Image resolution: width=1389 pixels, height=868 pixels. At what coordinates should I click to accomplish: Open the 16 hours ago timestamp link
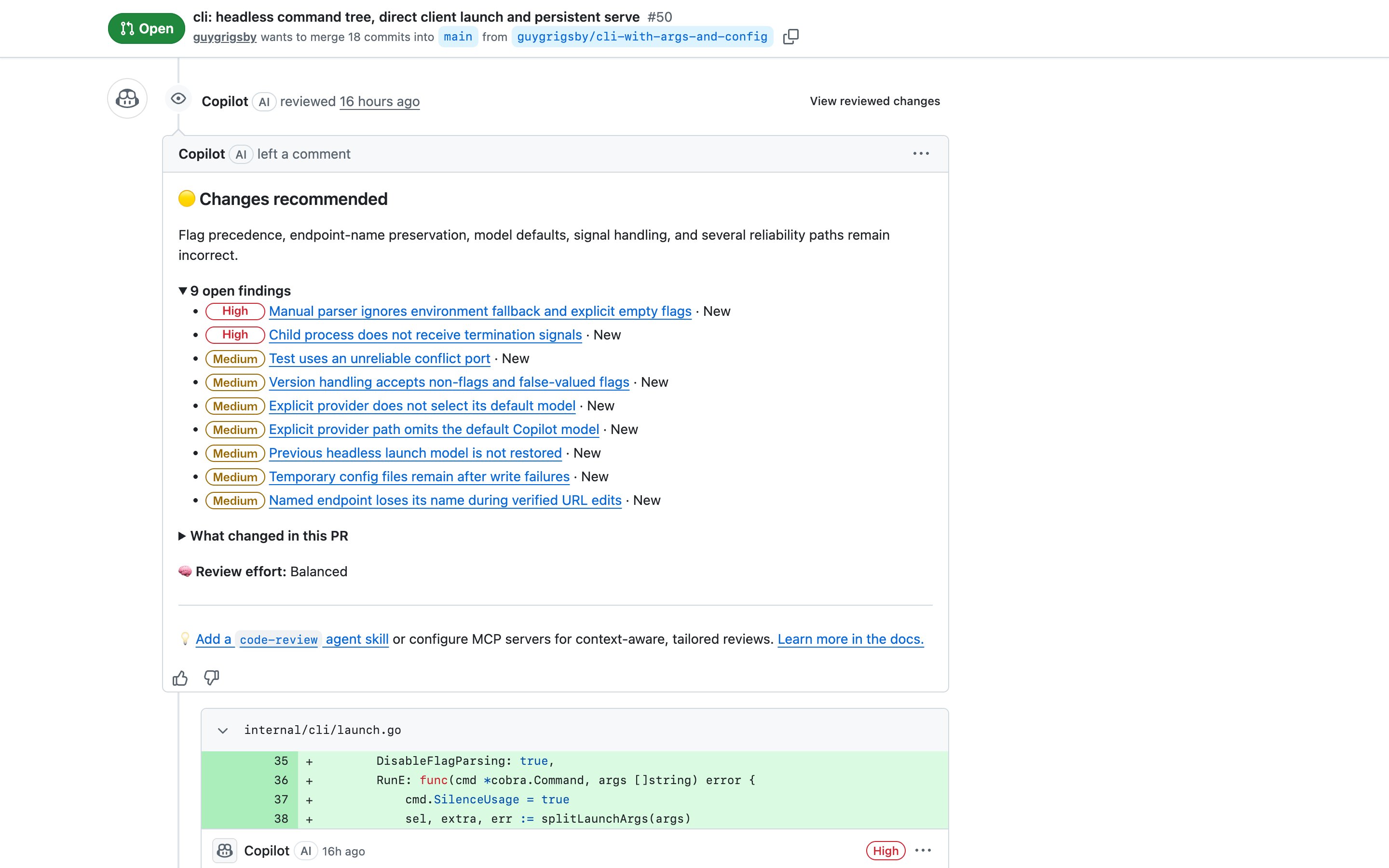380,102
